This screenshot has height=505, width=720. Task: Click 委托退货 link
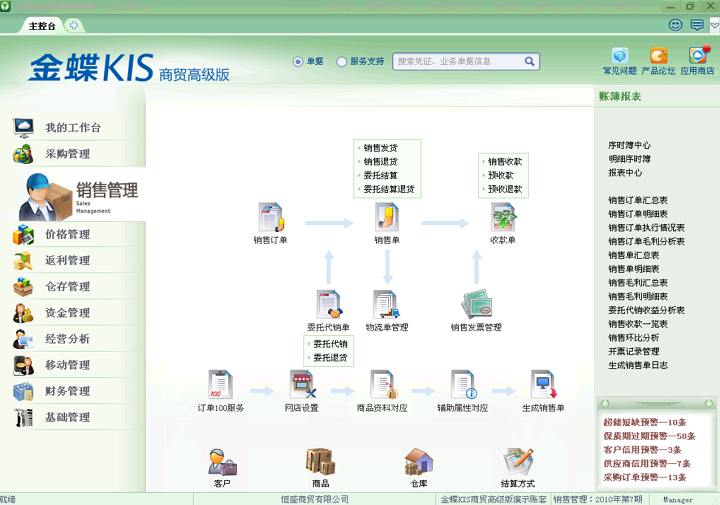click(330, 358)
